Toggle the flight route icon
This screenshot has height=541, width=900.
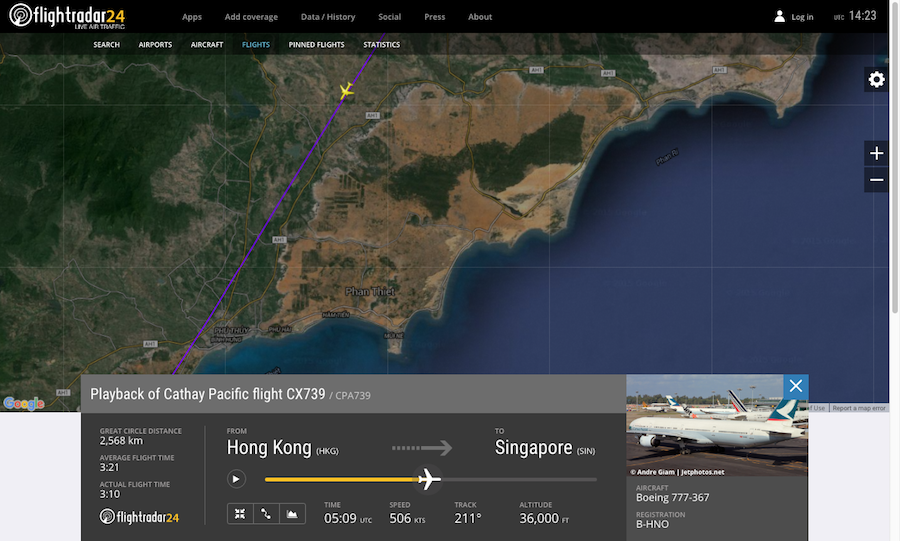coord(266,513)
